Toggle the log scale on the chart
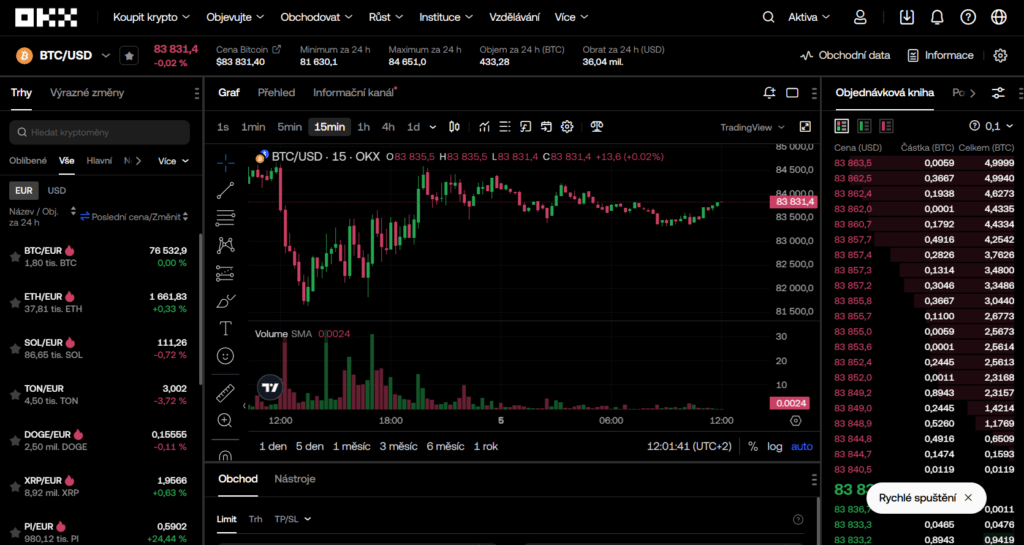 tap(774, 446)
